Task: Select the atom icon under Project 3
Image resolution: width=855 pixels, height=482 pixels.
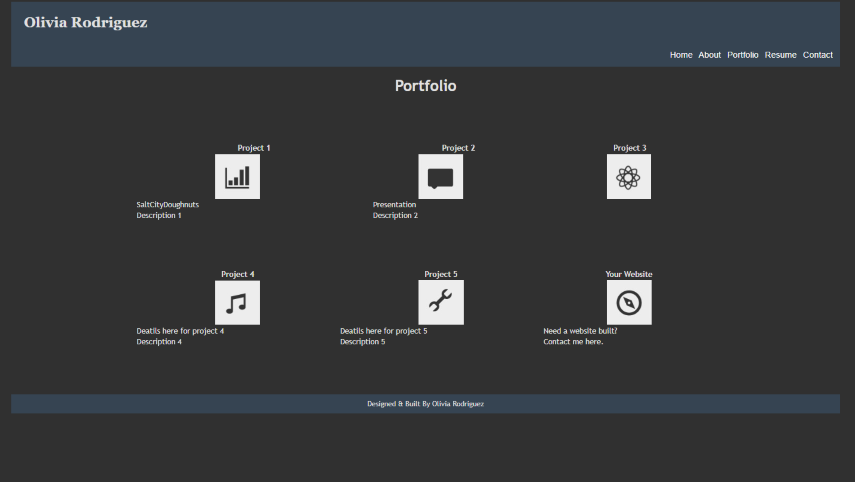Action: 628,177
